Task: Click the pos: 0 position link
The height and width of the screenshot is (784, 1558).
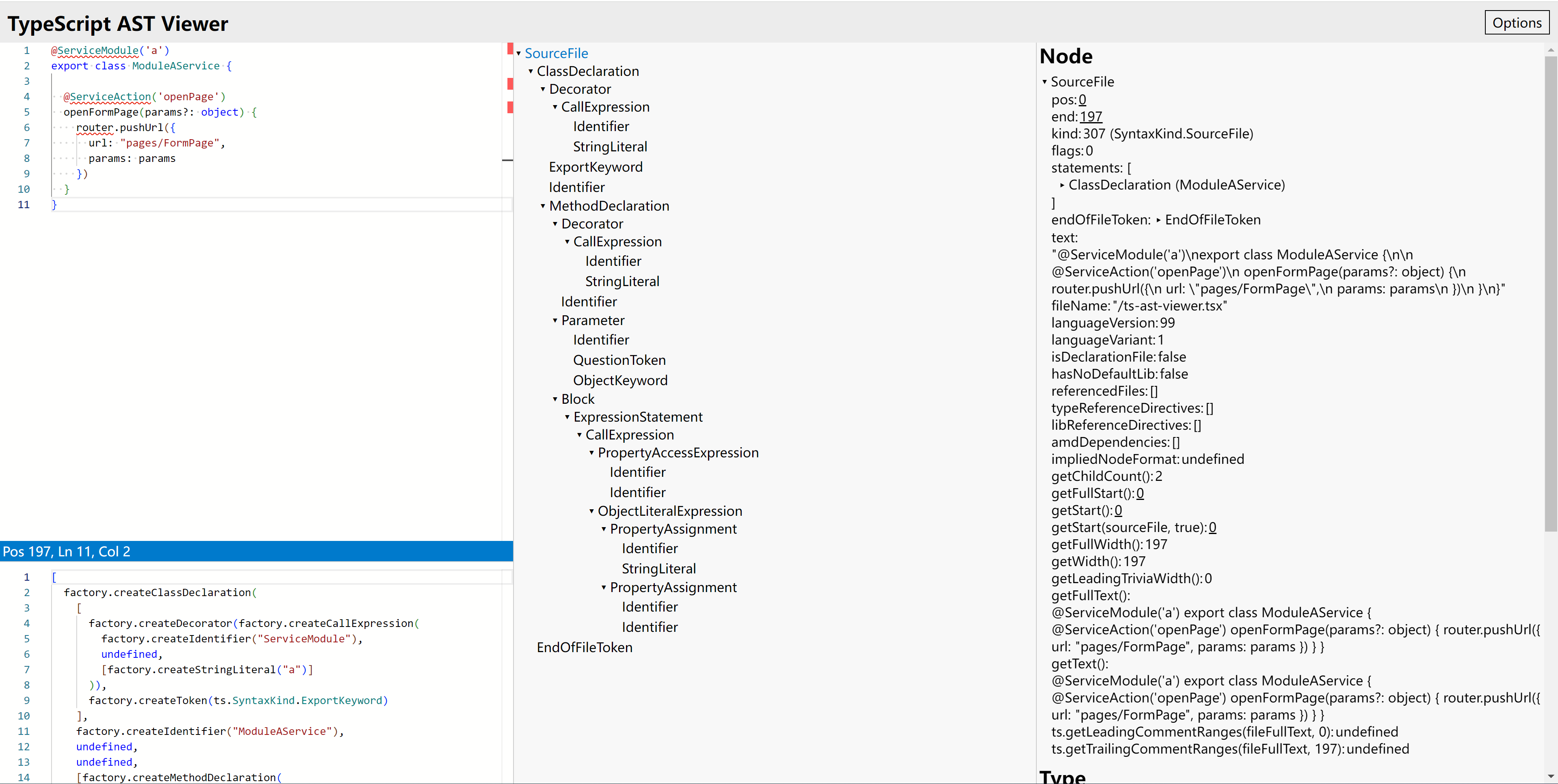Action: [1082, 100]
